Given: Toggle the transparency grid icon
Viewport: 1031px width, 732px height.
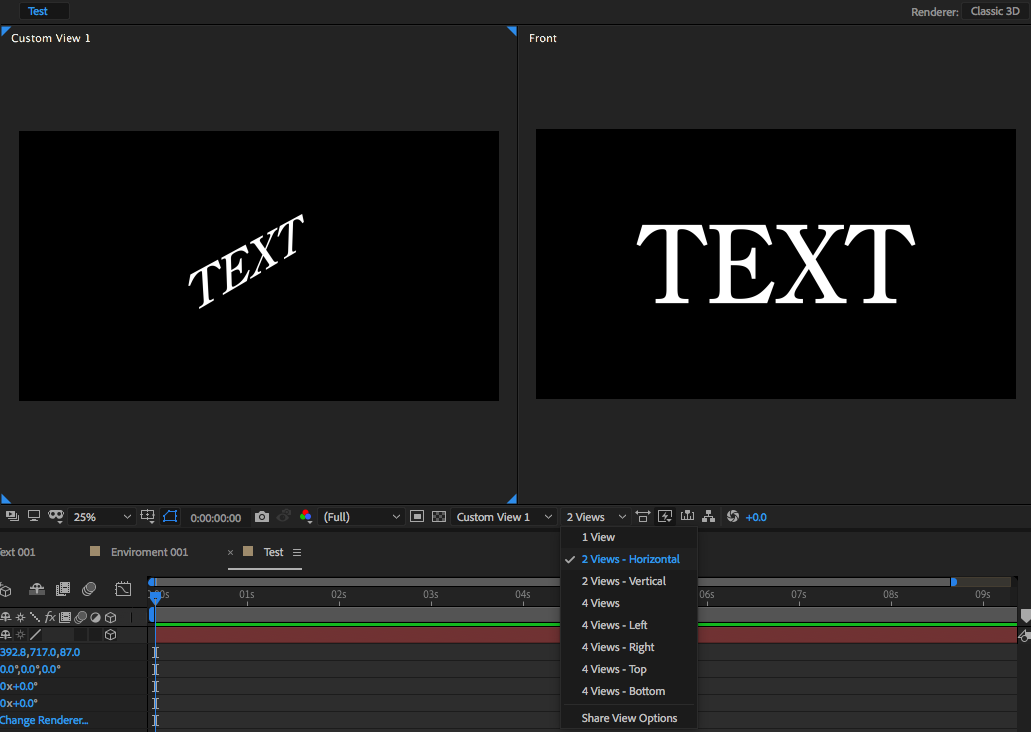Looking at the screenshot, I should click(438, 517).
